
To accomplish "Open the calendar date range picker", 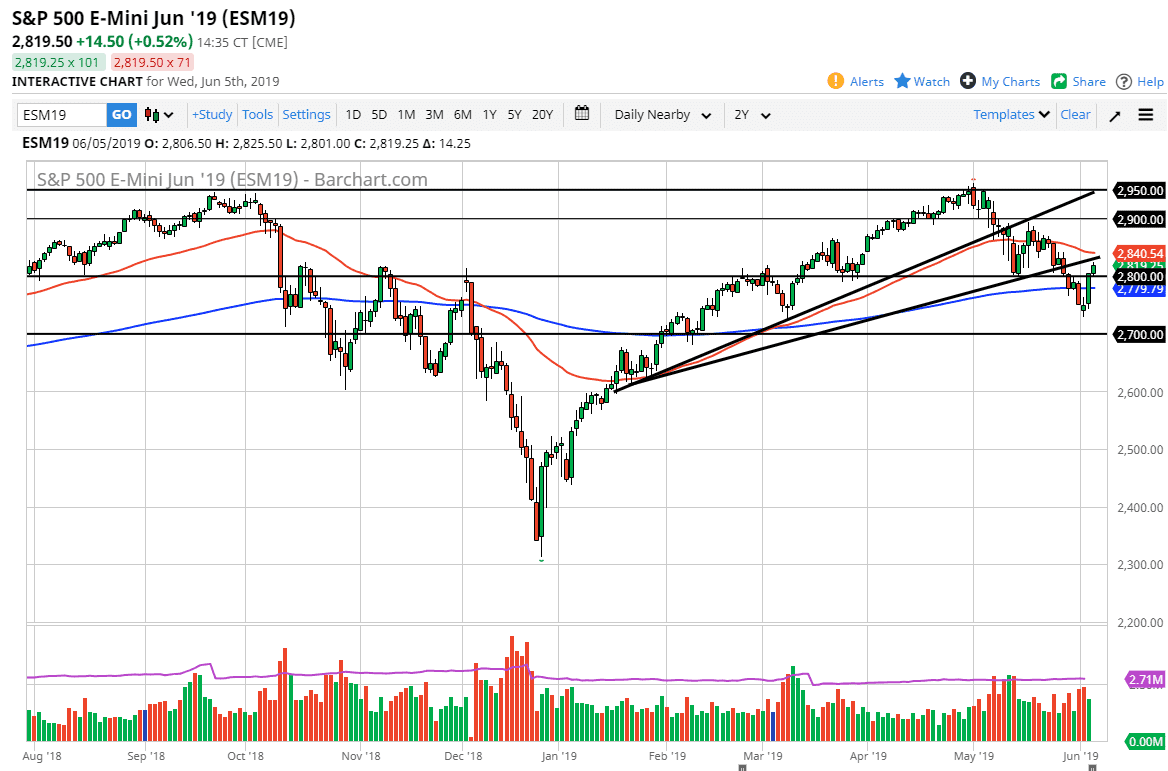I will (582, 114).
